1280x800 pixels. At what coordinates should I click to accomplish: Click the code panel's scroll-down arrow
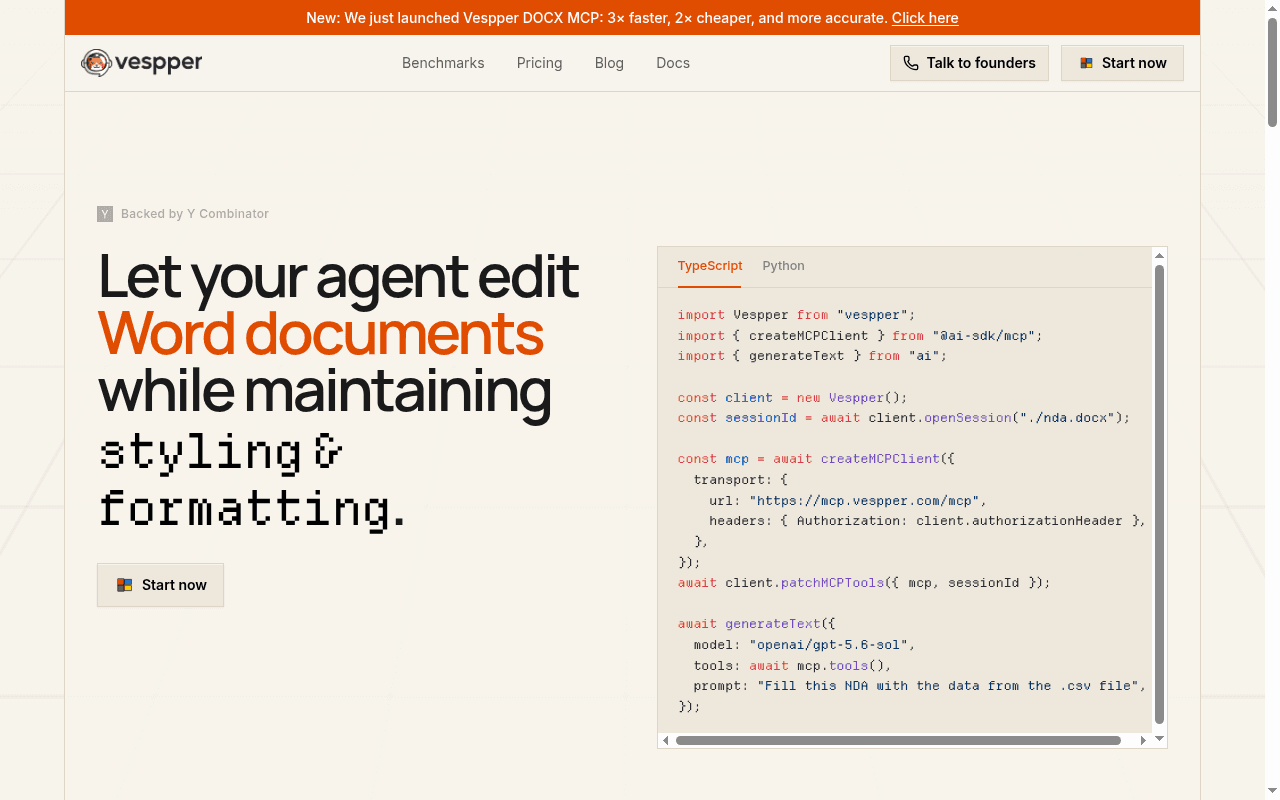(1160, 739)
